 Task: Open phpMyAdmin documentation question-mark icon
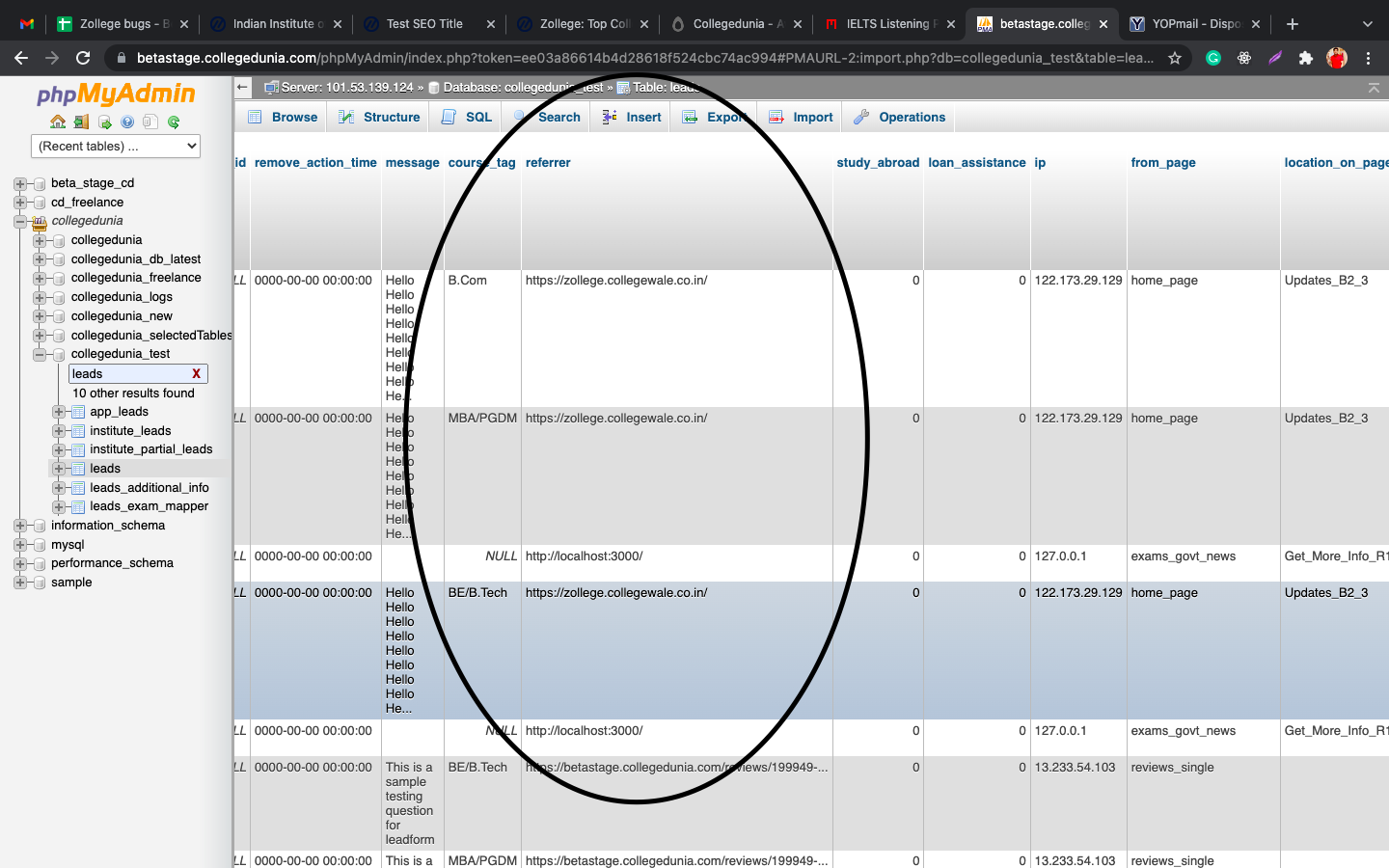[x=127, y=122]
